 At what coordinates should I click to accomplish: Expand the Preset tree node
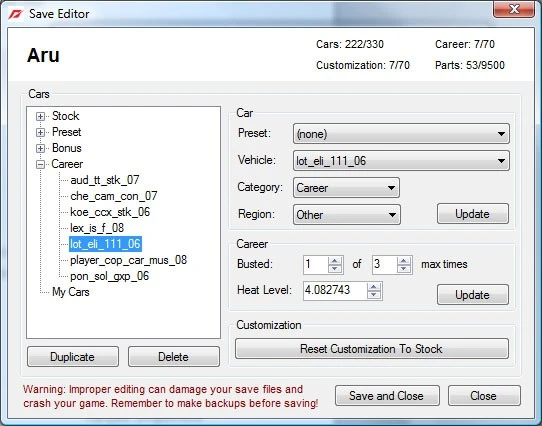click(x=40, y=132)
